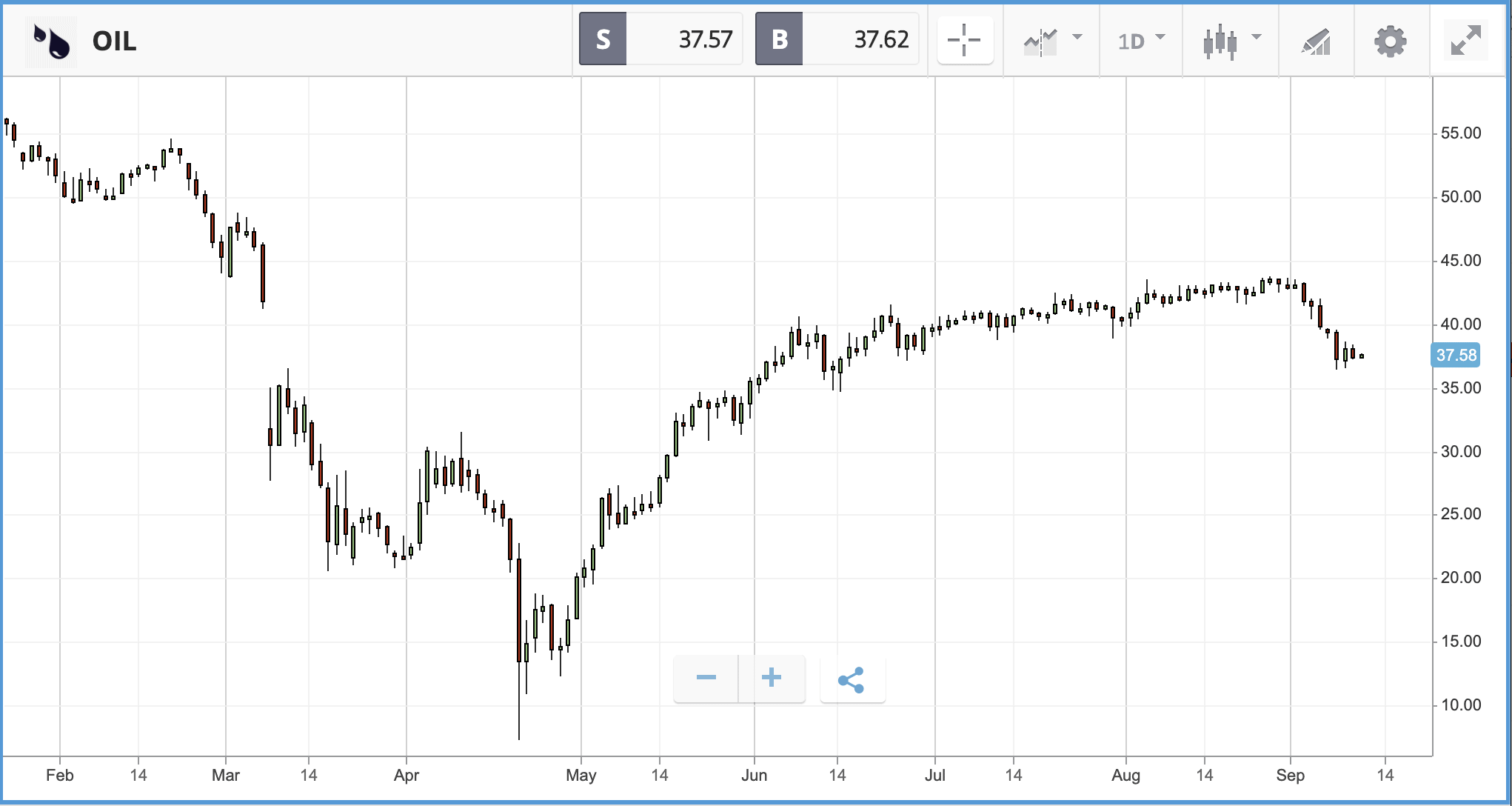Screen dimensions: 1512x806
Task: Click the Apr date axis label
Action: coord(407,776)
